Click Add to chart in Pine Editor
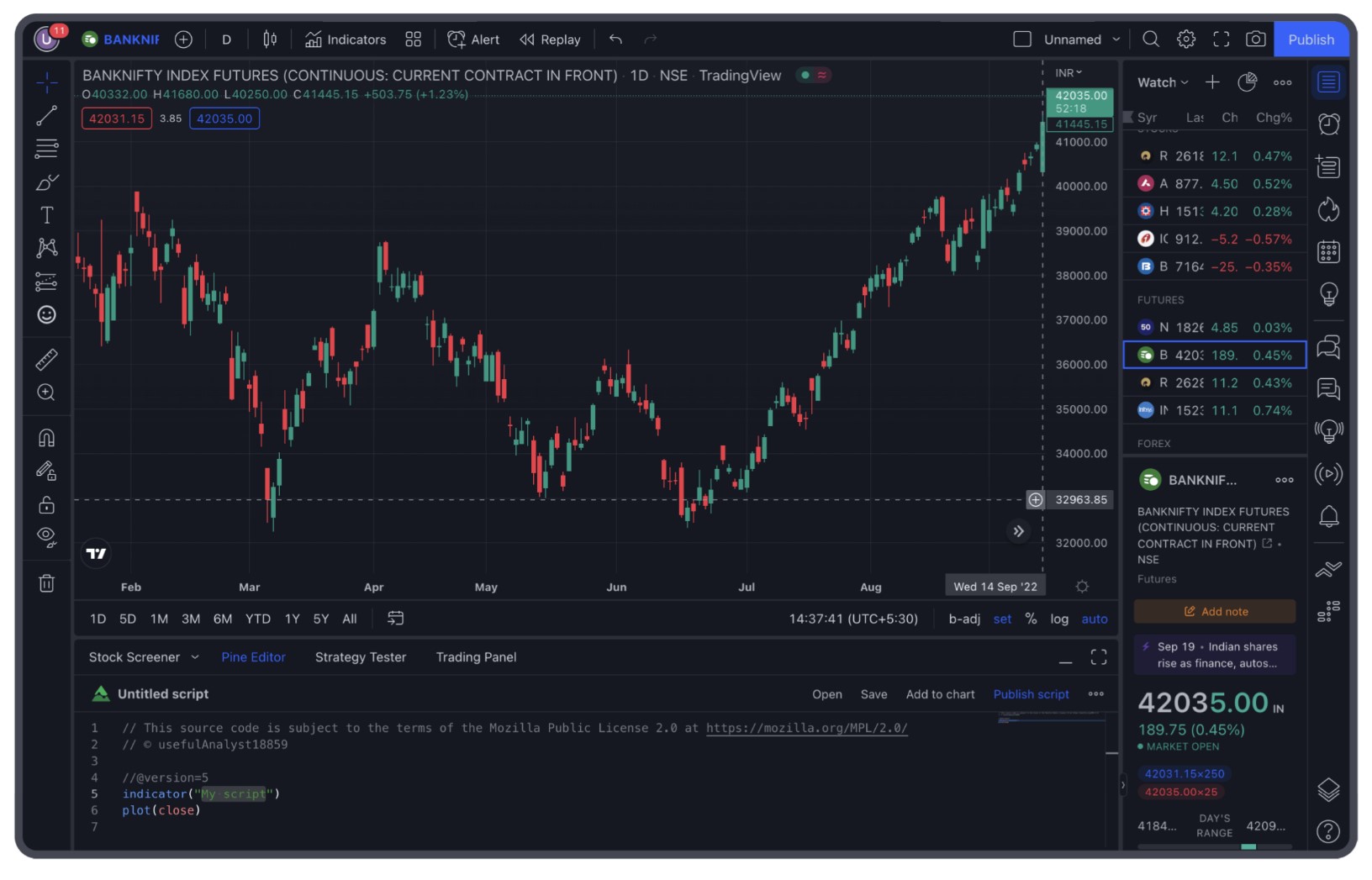1372x880 pixels. coord(940,694)
